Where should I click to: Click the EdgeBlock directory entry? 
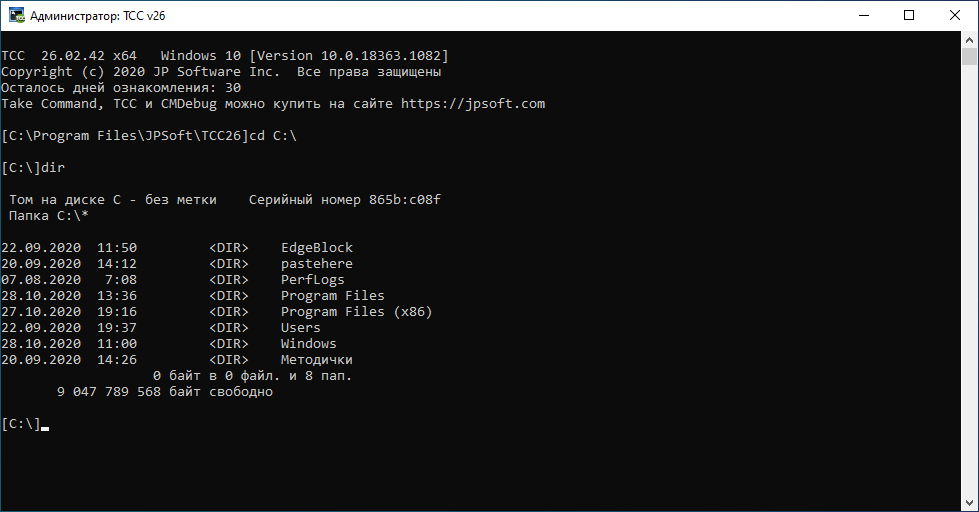tap(316, 248)
